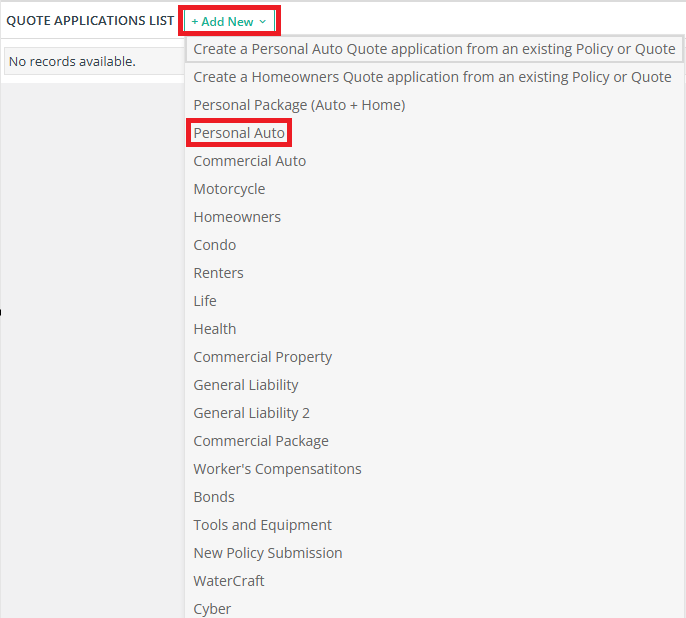This screenshot has width=686, height=618.
Task: Select Commercial Property option
Action: coord(262,357)
